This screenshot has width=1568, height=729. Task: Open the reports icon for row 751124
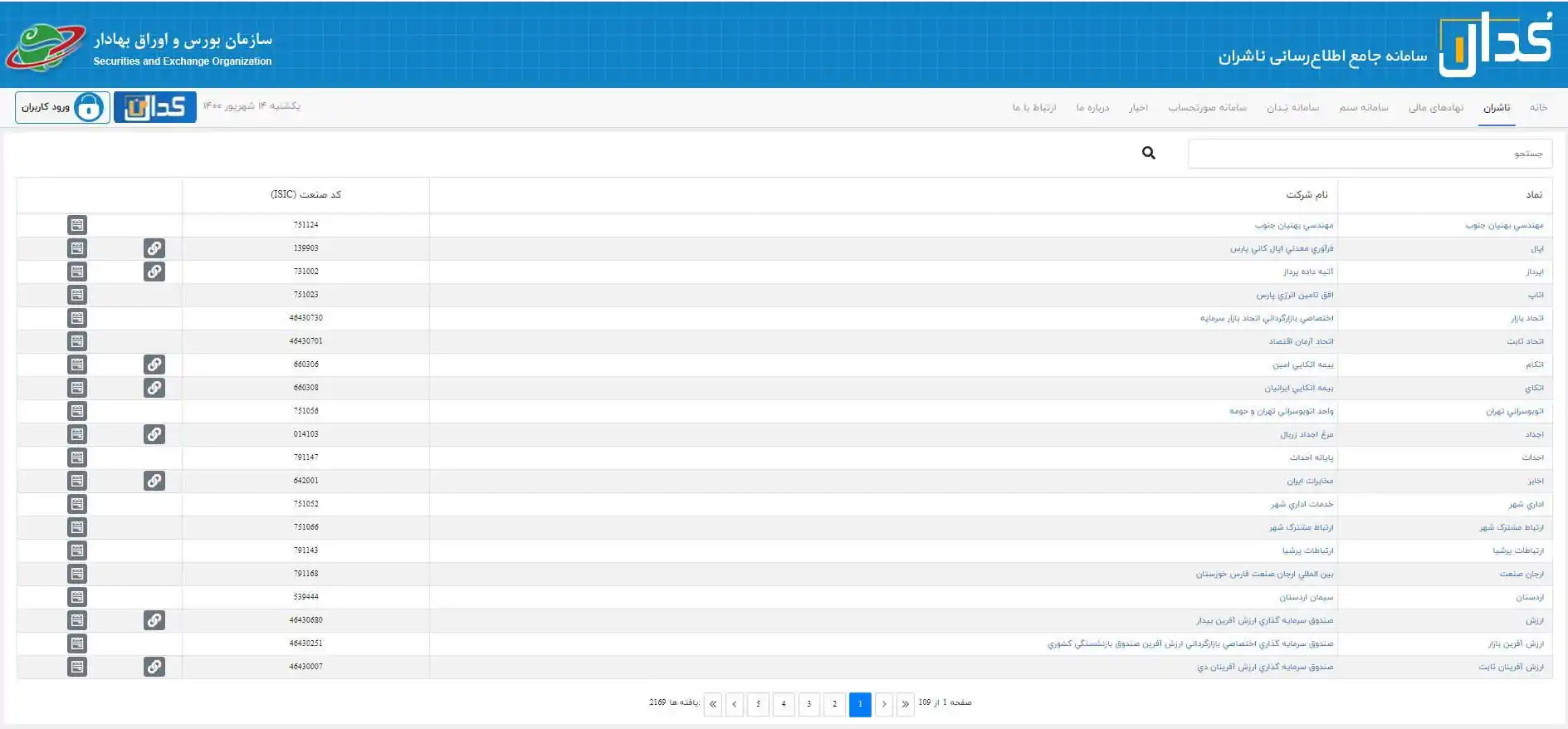(77, 225)
